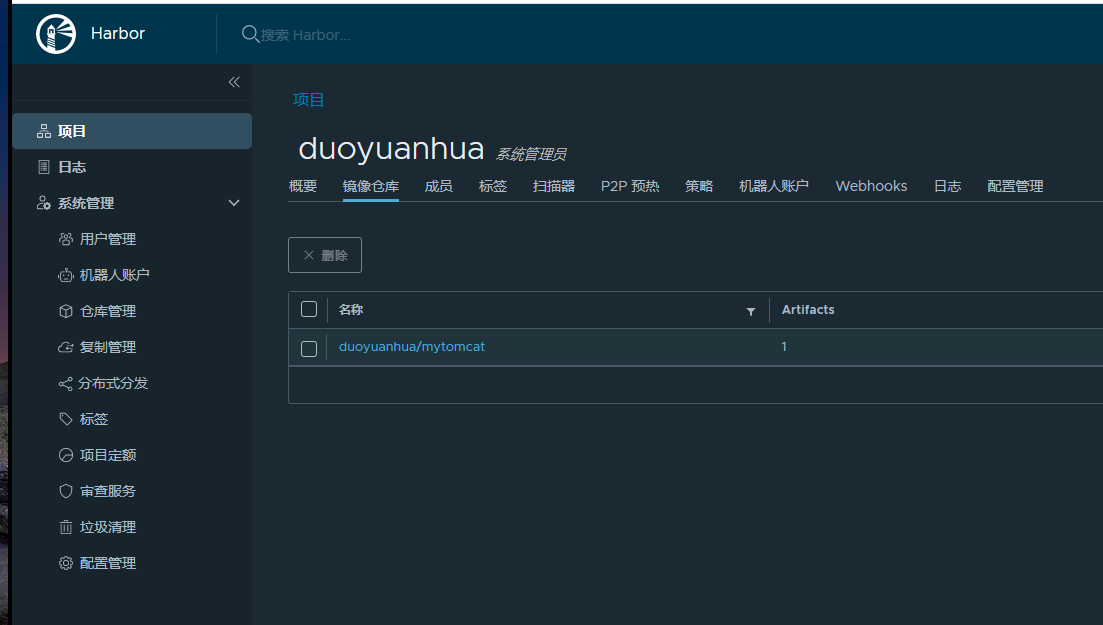Screen dimensions: 1103x625
Task: Click the 审查服务 shield icon
Action: click(x=65, y=491)
